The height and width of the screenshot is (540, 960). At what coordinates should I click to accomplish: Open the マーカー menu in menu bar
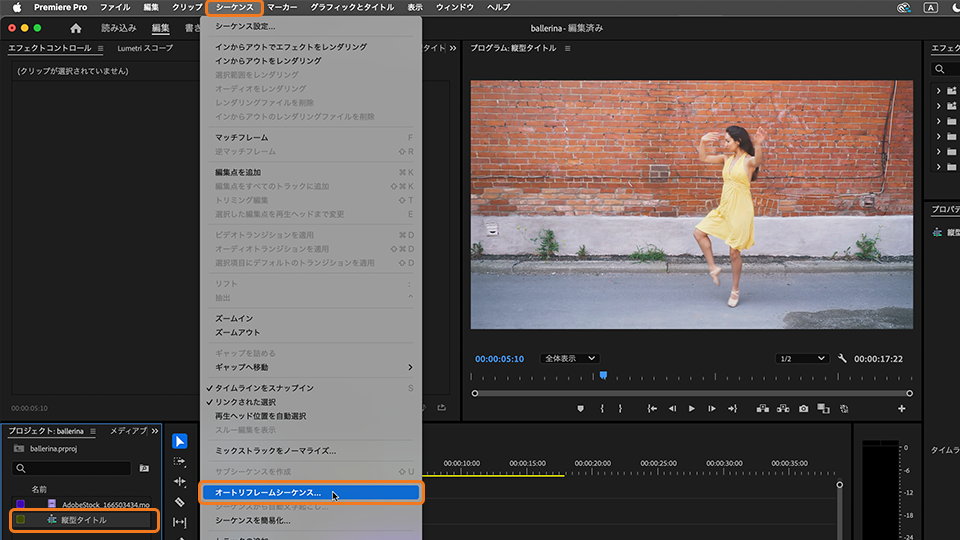[282, 7]
